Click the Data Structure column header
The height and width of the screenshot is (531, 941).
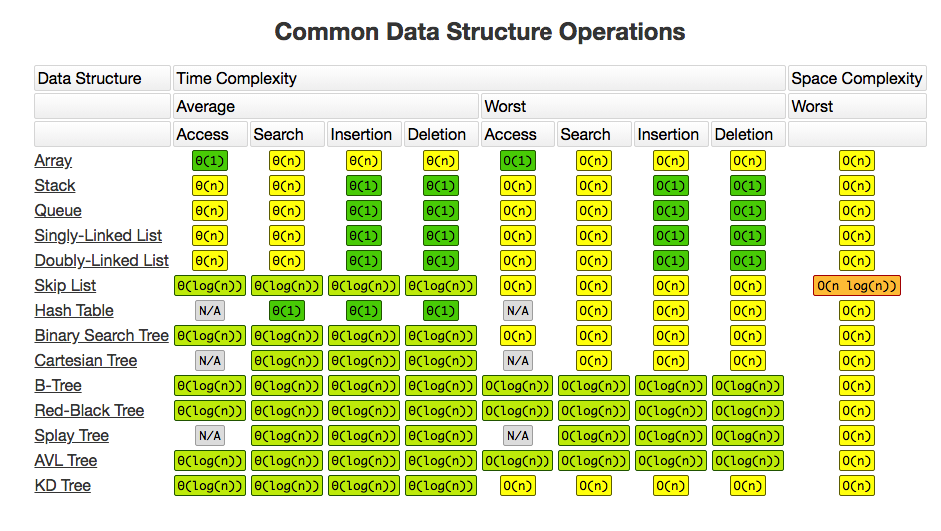click(x=102, y=78)
